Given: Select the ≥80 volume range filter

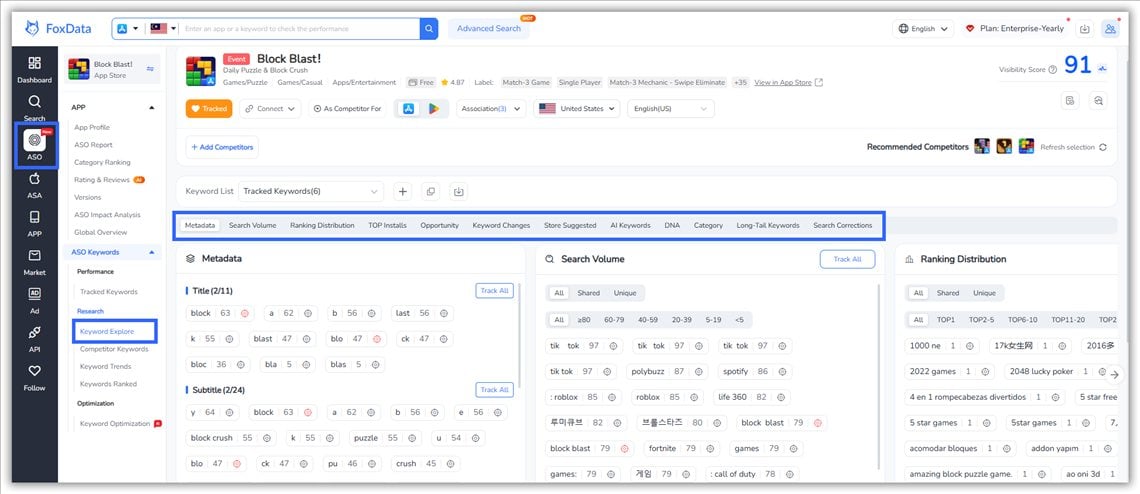Looking at the screenshot, I should coord(584,319).
